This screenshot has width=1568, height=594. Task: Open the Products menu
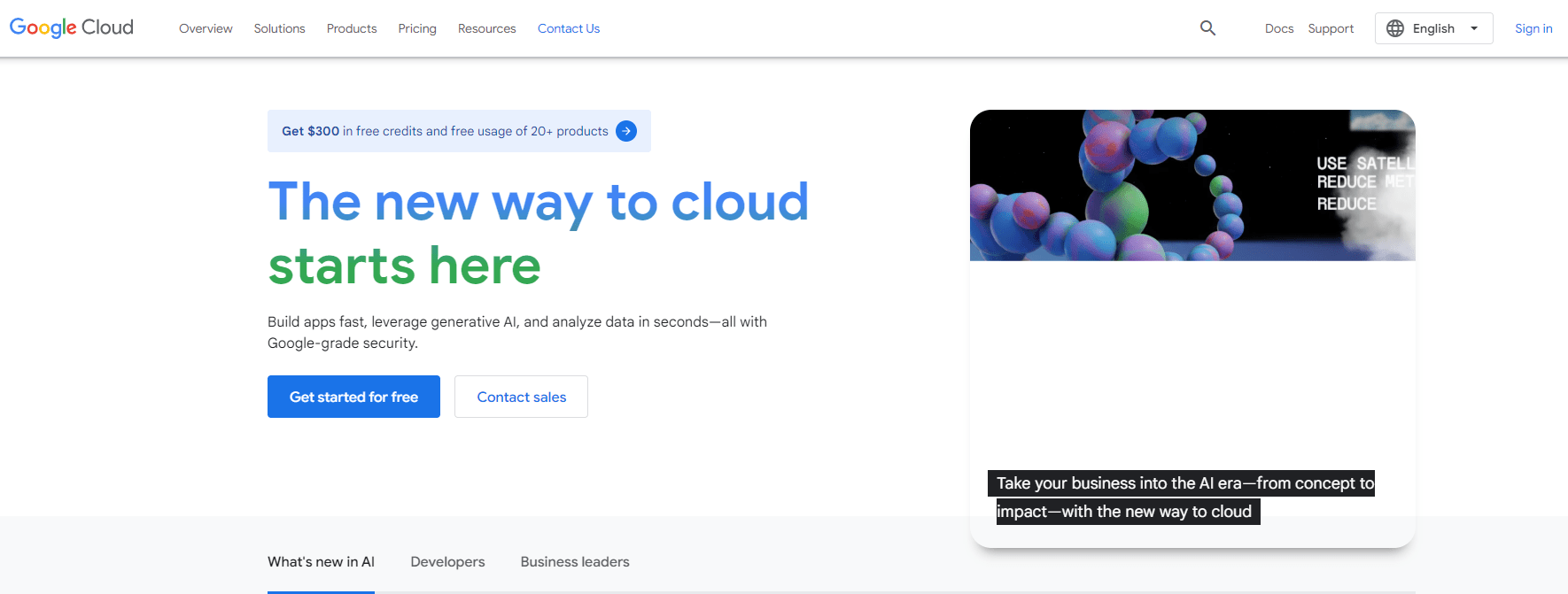pyautogui.click(x=352, y=28)
